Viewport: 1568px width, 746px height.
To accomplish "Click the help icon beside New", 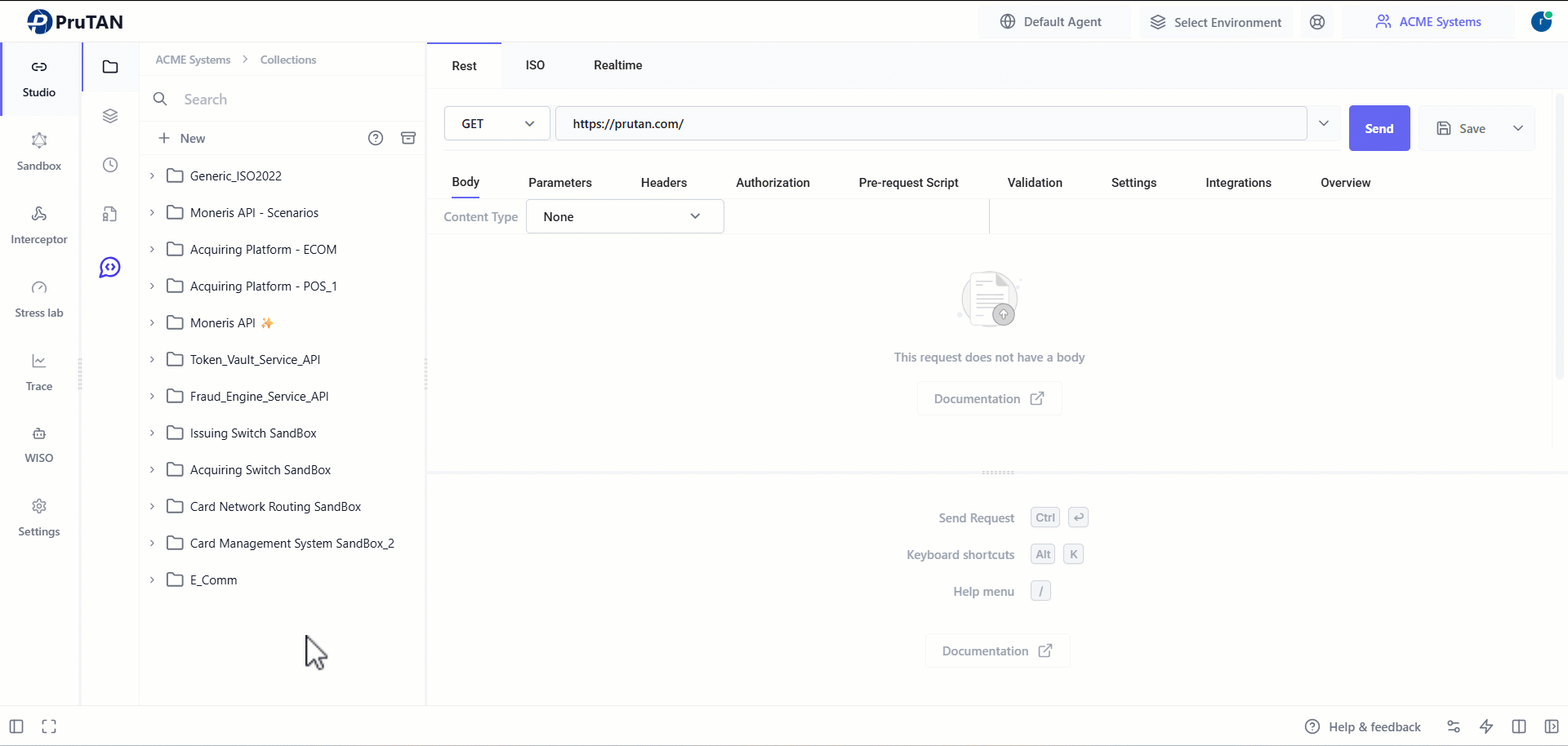I will (x=376, y=138).
